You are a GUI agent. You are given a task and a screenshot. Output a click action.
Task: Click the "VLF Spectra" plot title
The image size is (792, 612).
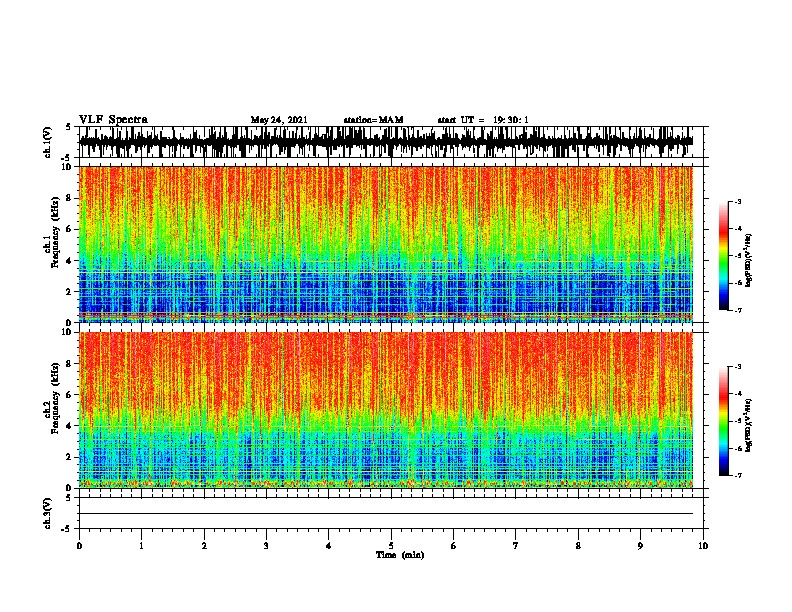113,119
